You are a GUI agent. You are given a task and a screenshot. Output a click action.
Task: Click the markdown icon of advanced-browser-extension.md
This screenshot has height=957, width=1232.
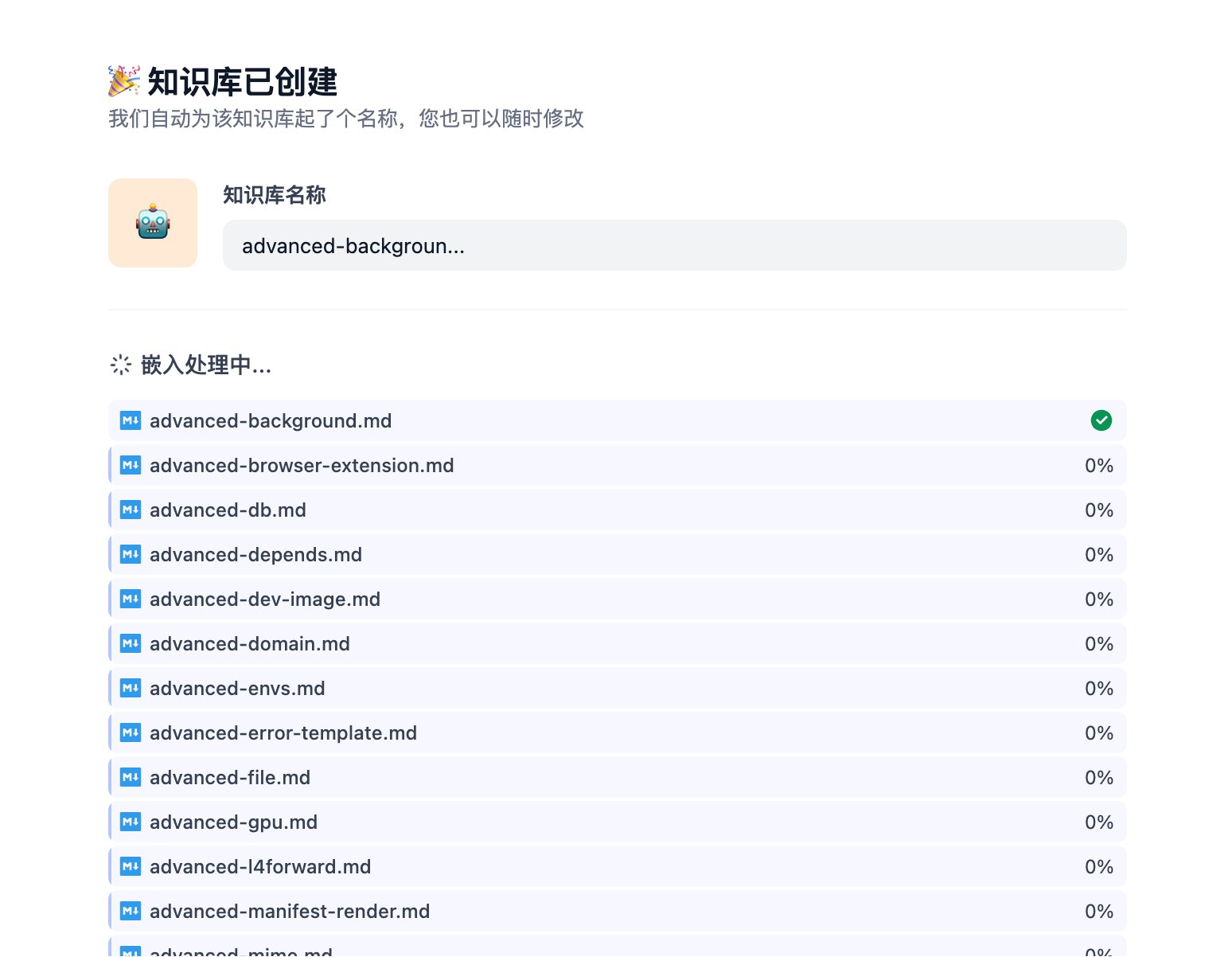pyautogui.click(x=131, y=465)
